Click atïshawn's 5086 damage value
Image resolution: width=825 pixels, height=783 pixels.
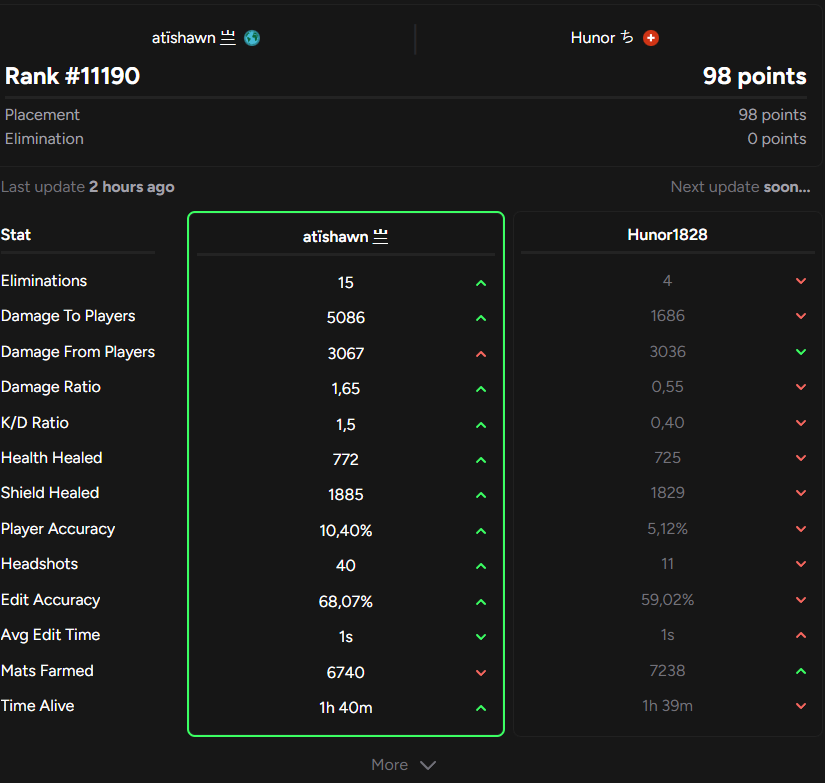[x=346, y=318]
